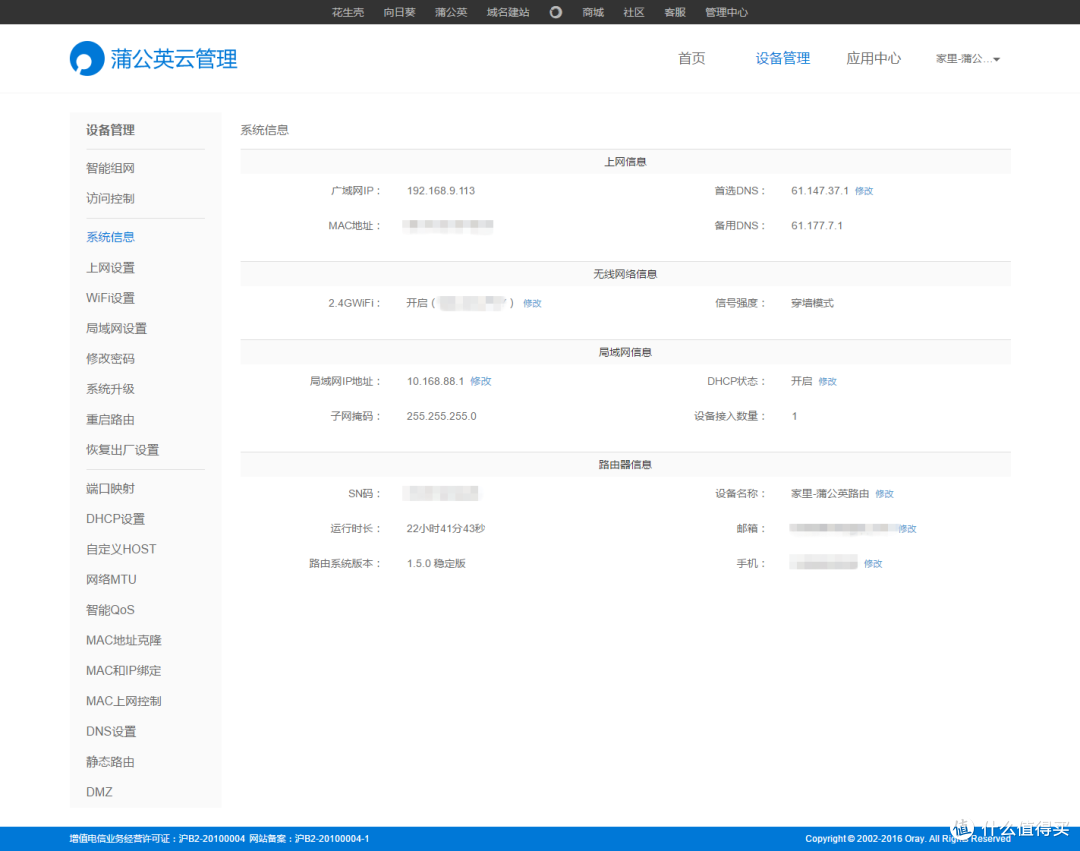Click the 蒲公英云管理 dandelion logo
Viewport: 1080px width, 851px height.
(x=154, y=59)
